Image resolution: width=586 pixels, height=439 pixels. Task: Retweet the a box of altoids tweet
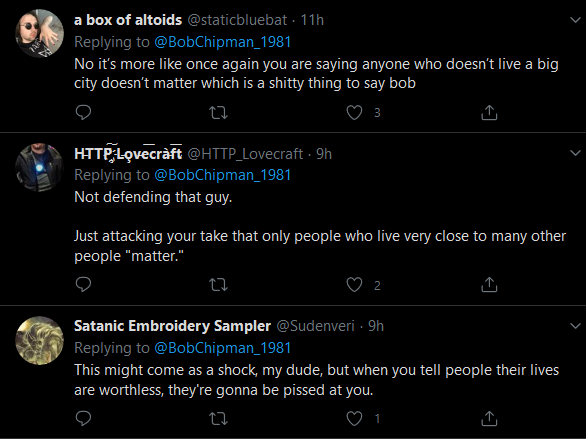(x=218, y=112)
